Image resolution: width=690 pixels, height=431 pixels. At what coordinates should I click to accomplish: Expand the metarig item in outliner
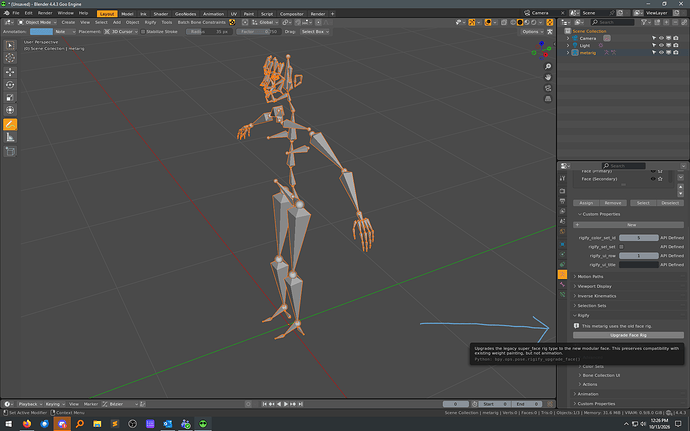click(568, 52)
